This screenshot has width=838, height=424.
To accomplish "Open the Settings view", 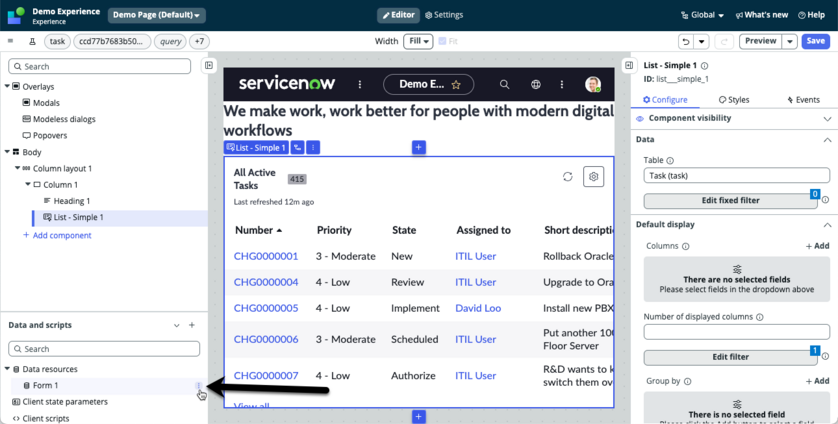I will (444, 15).
